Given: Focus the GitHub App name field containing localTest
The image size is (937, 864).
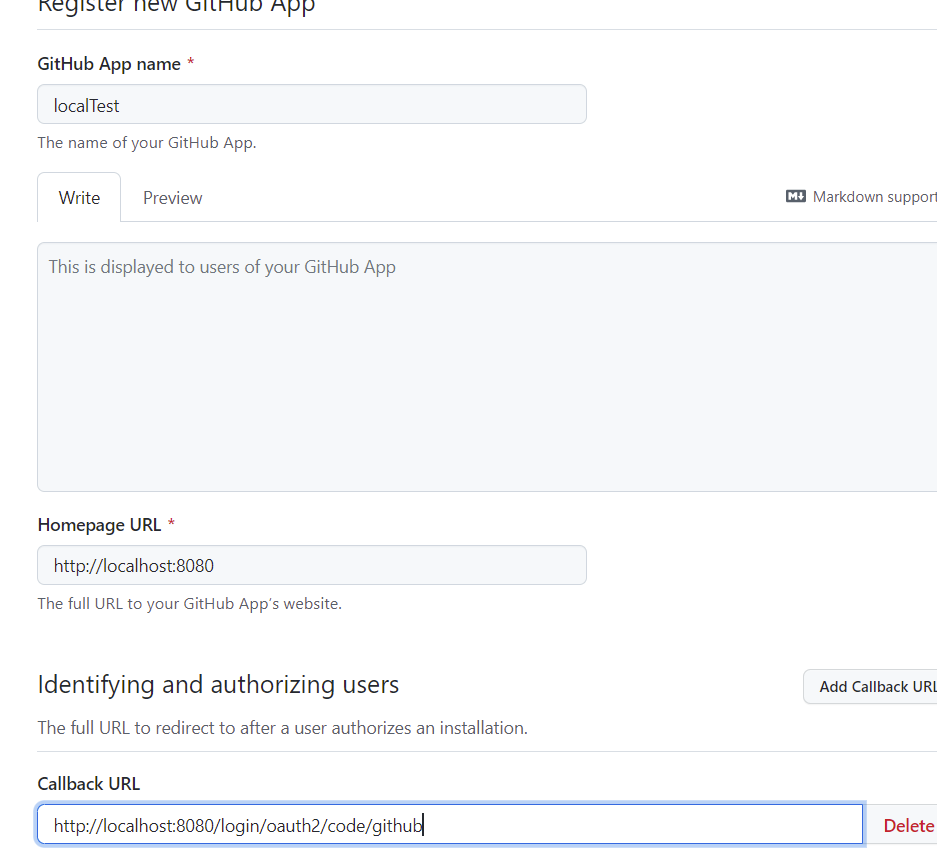Looking at the screenshot, I should (x=311, y=105).
